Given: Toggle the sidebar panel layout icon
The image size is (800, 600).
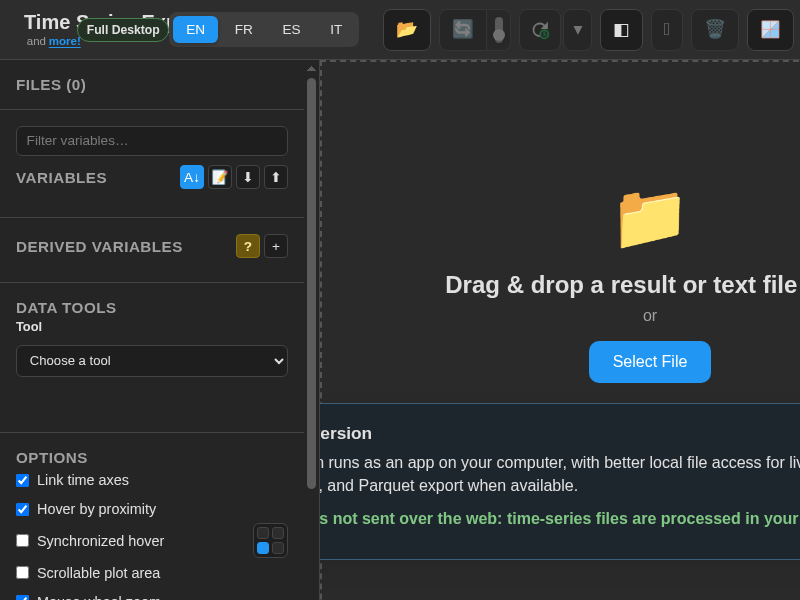Looking at the screenshot, I should tap(621, 30).
